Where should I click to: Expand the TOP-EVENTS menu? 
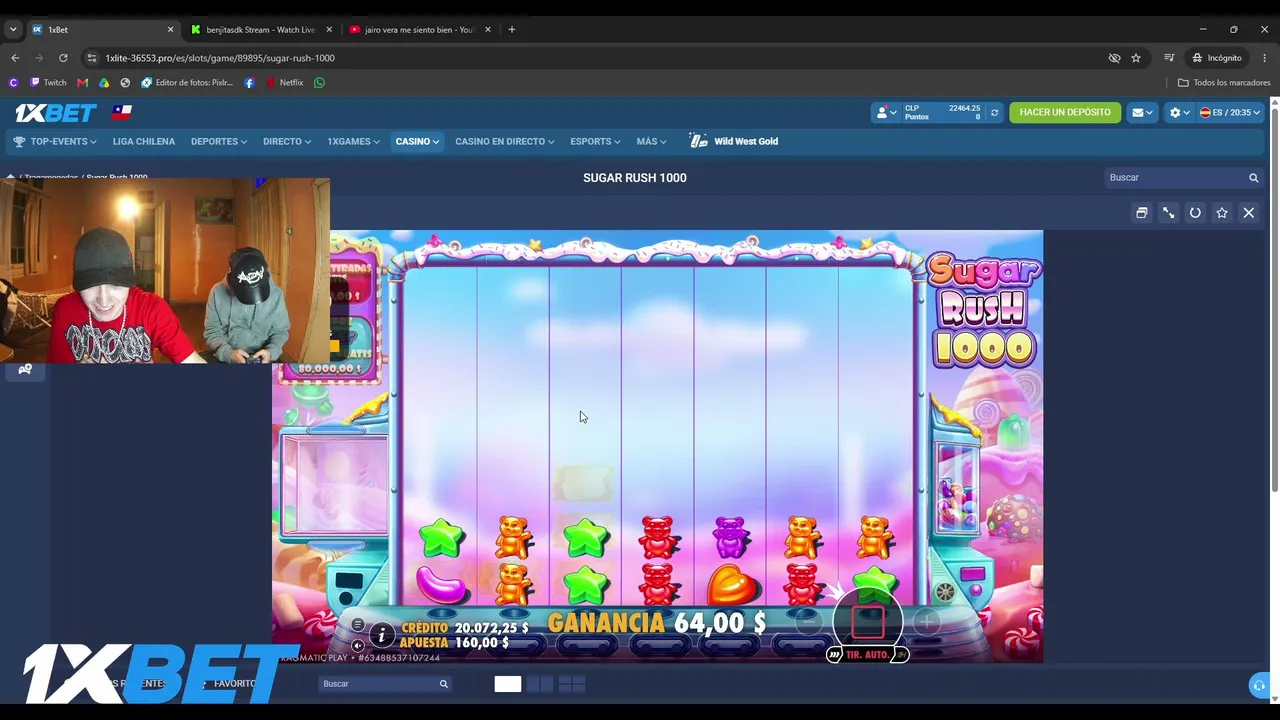click(x=55, y=142)
